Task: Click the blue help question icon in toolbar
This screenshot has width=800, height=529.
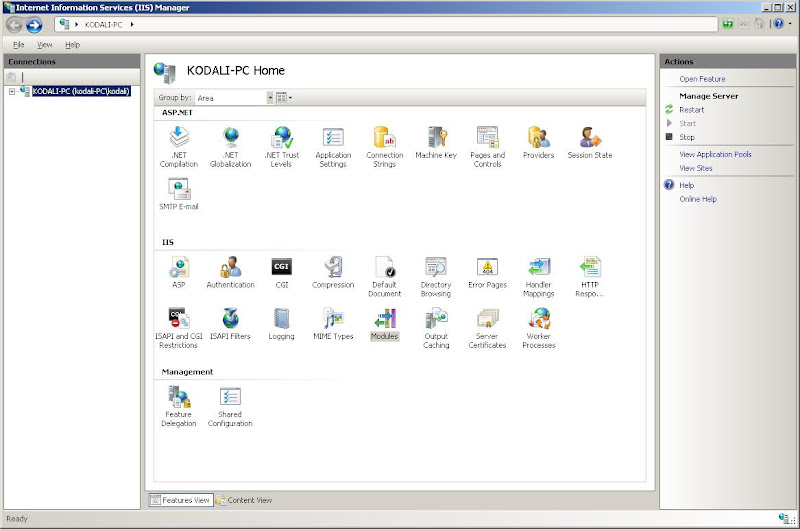Action: point(779,23)
